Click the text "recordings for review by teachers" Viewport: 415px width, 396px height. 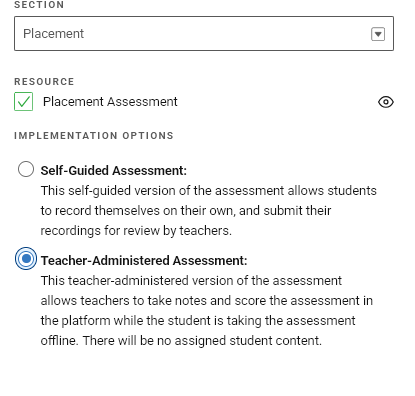135,231
